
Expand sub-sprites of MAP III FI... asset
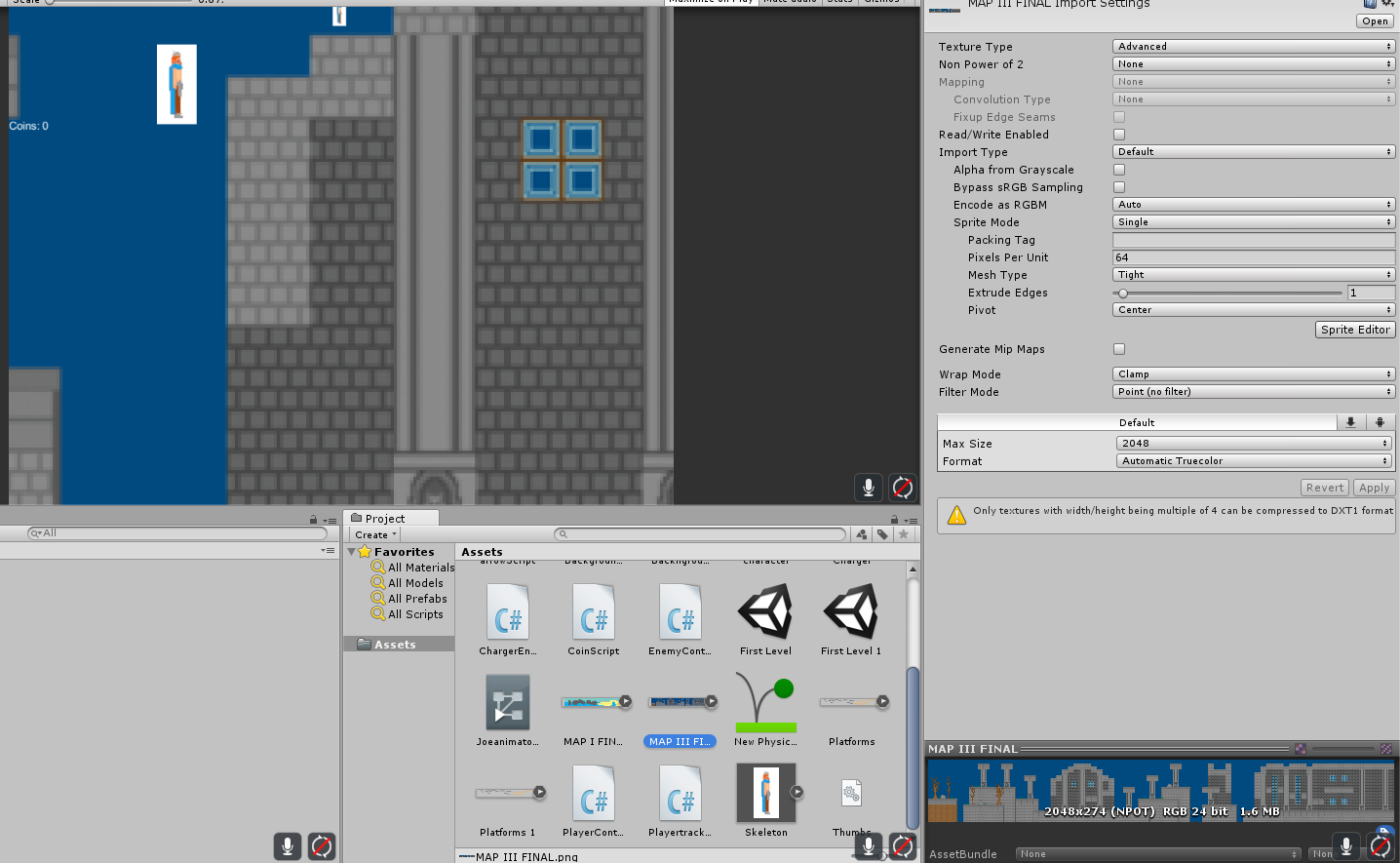(x=712, y=701)
